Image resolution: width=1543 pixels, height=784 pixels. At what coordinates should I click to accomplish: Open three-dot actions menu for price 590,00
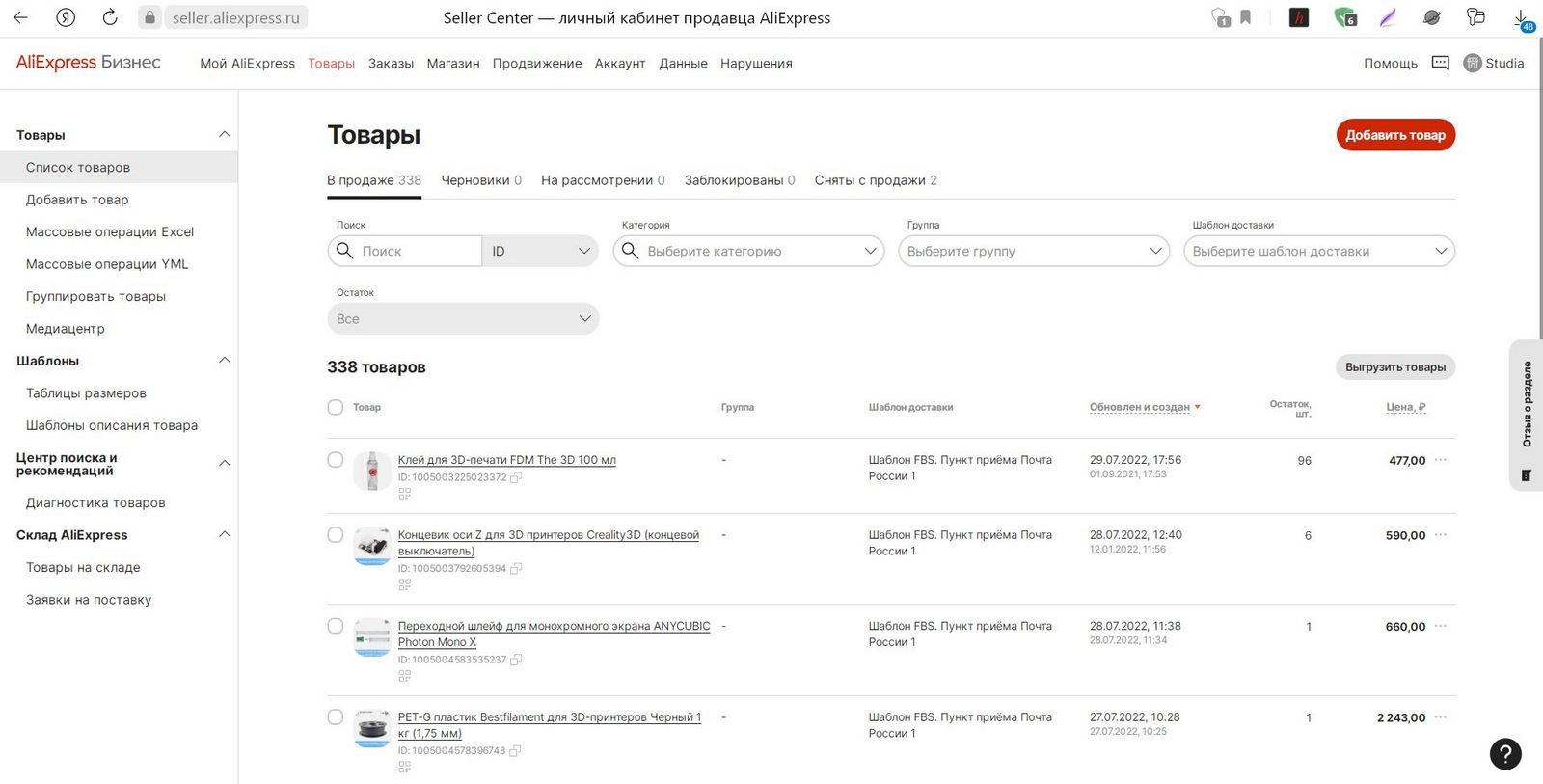coord(1441,535)
